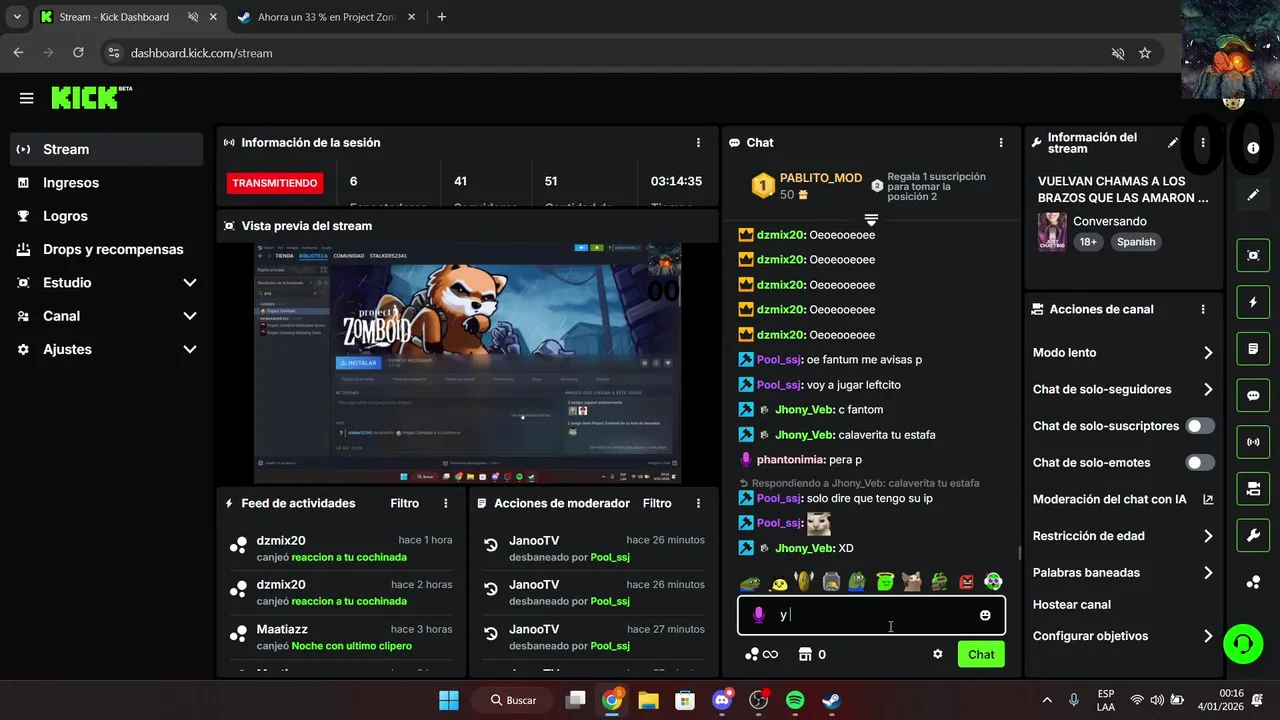The width and height of the screenshot is (1280, 720).
Task: Select the Stream sidebar item
Action: point(107,149)
